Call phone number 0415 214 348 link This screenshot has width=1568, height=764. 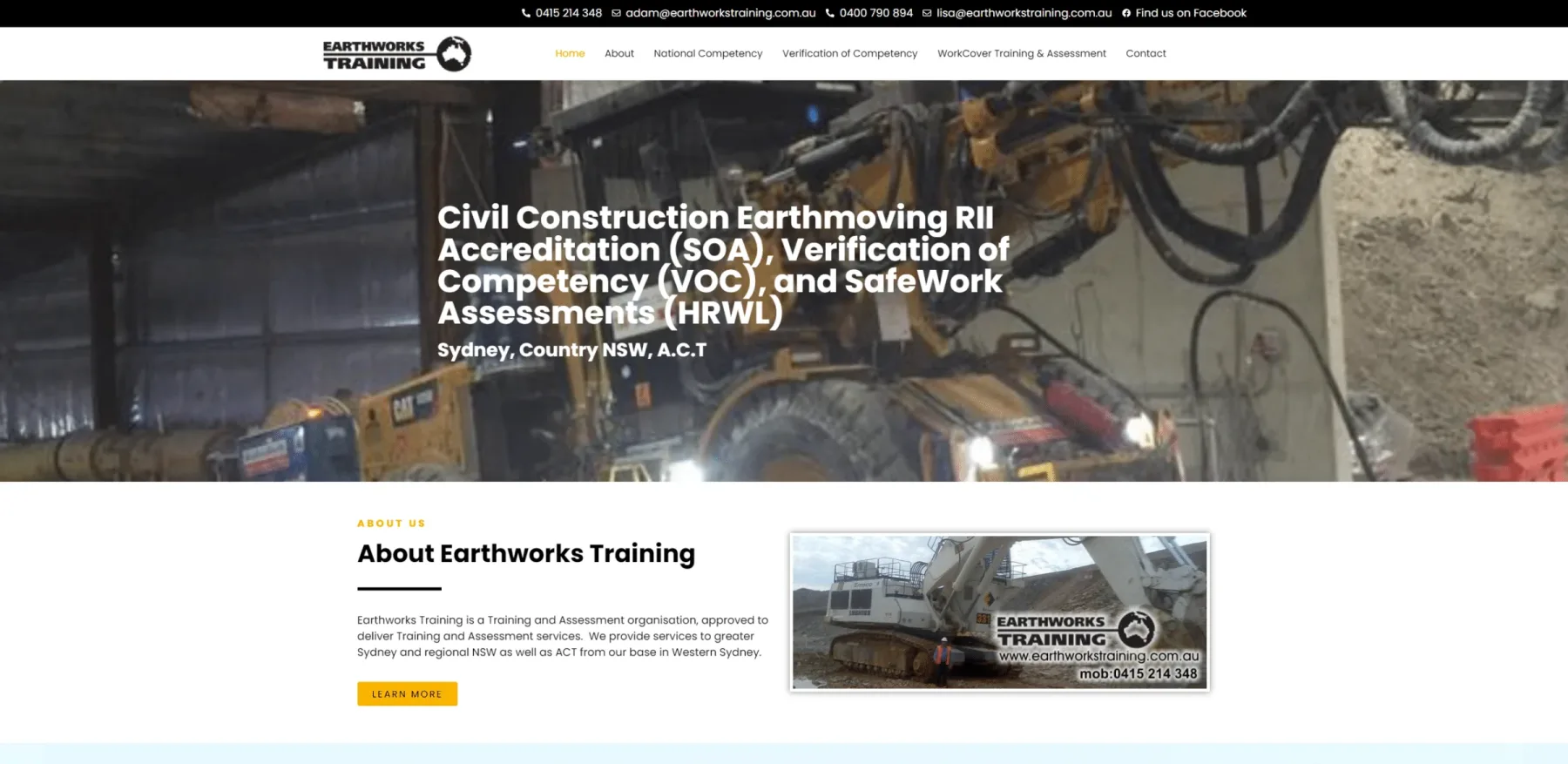click(568, 13)
